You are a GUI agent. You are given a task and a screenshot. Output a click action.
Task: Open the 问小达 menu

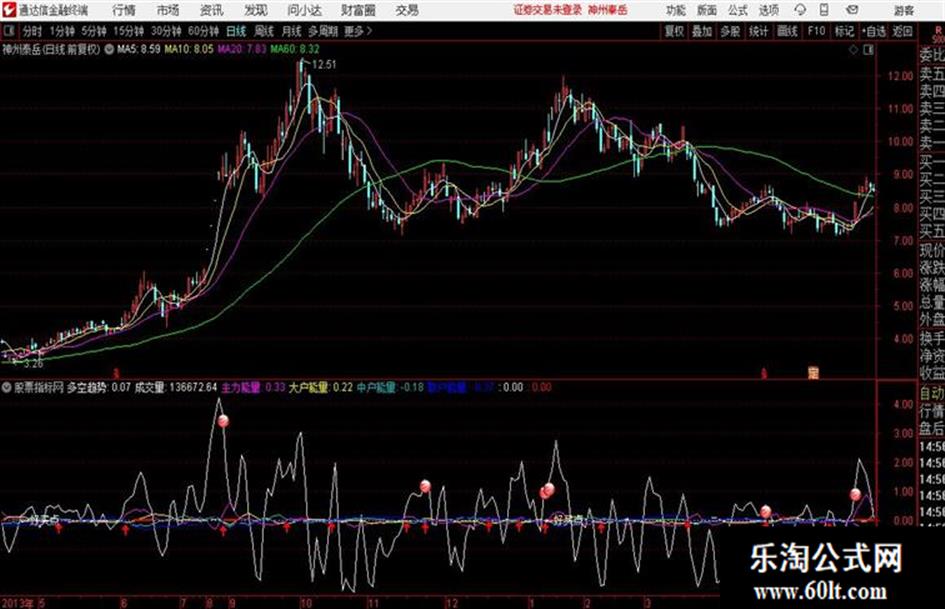click(304, 10)
